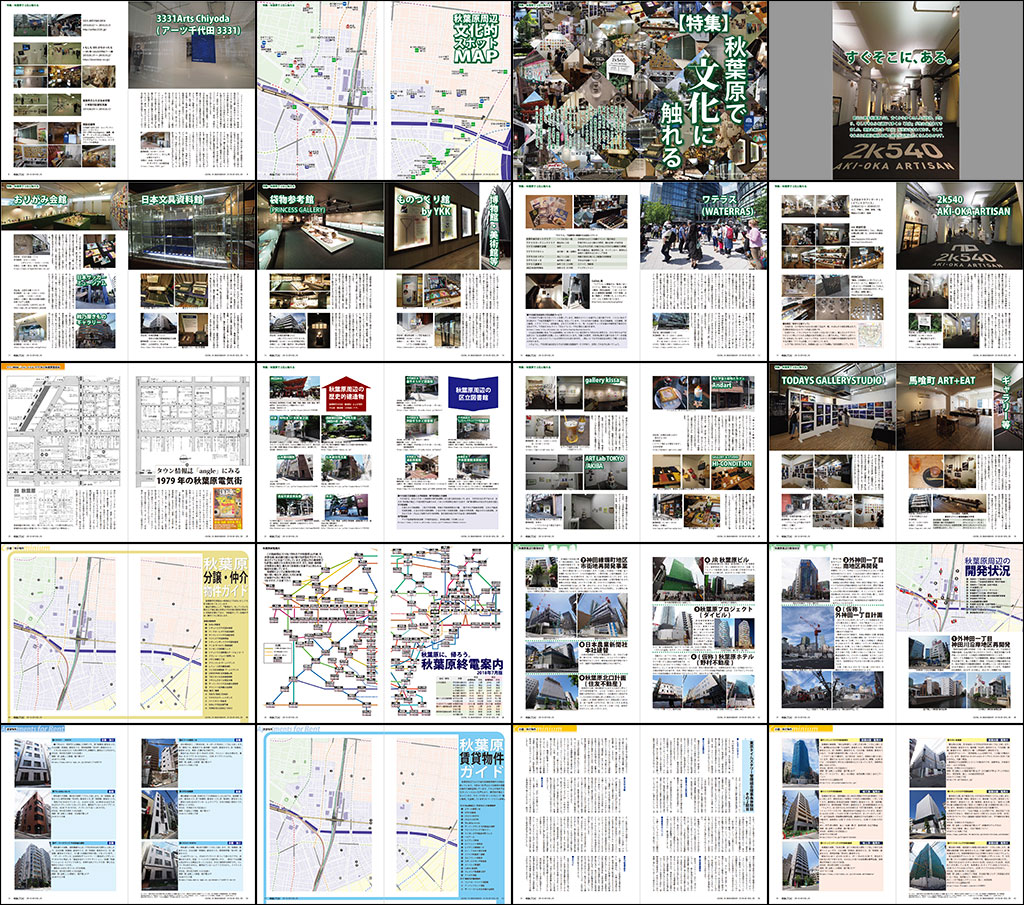Screen dimensions: 1024x905
Task: Open the WATERRAS crowd plaza photo
Action: click(703, 226)
